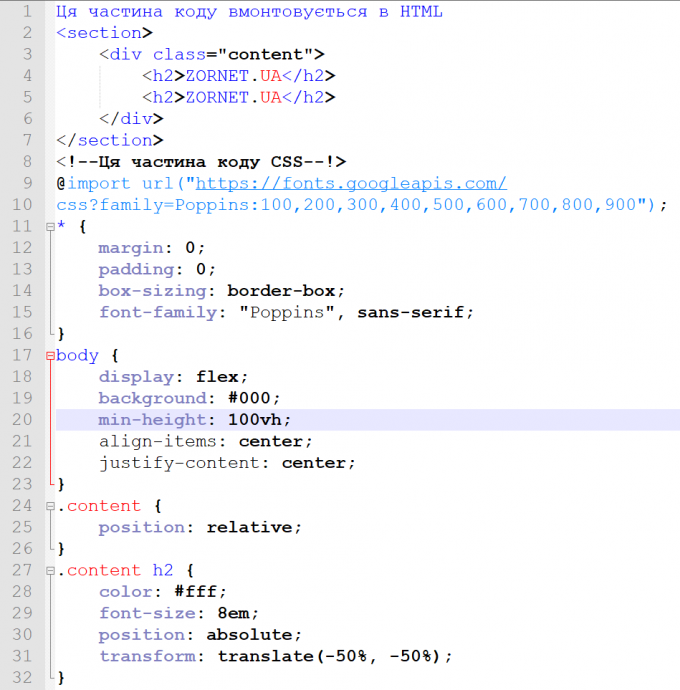Click the closing </div> tag

[x=131, y=119]
